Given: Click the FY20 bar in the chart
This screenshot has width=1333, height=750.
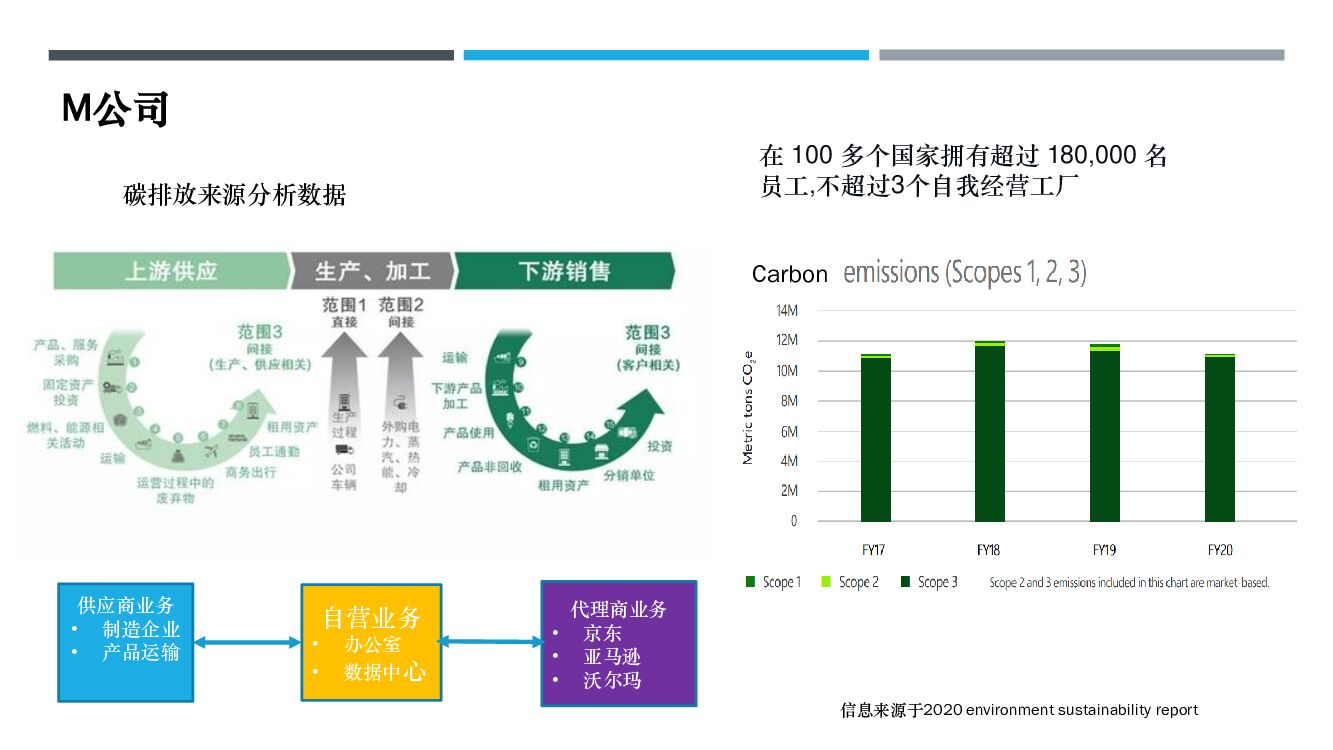Looking at the screenshot, I should [1220, 438].
